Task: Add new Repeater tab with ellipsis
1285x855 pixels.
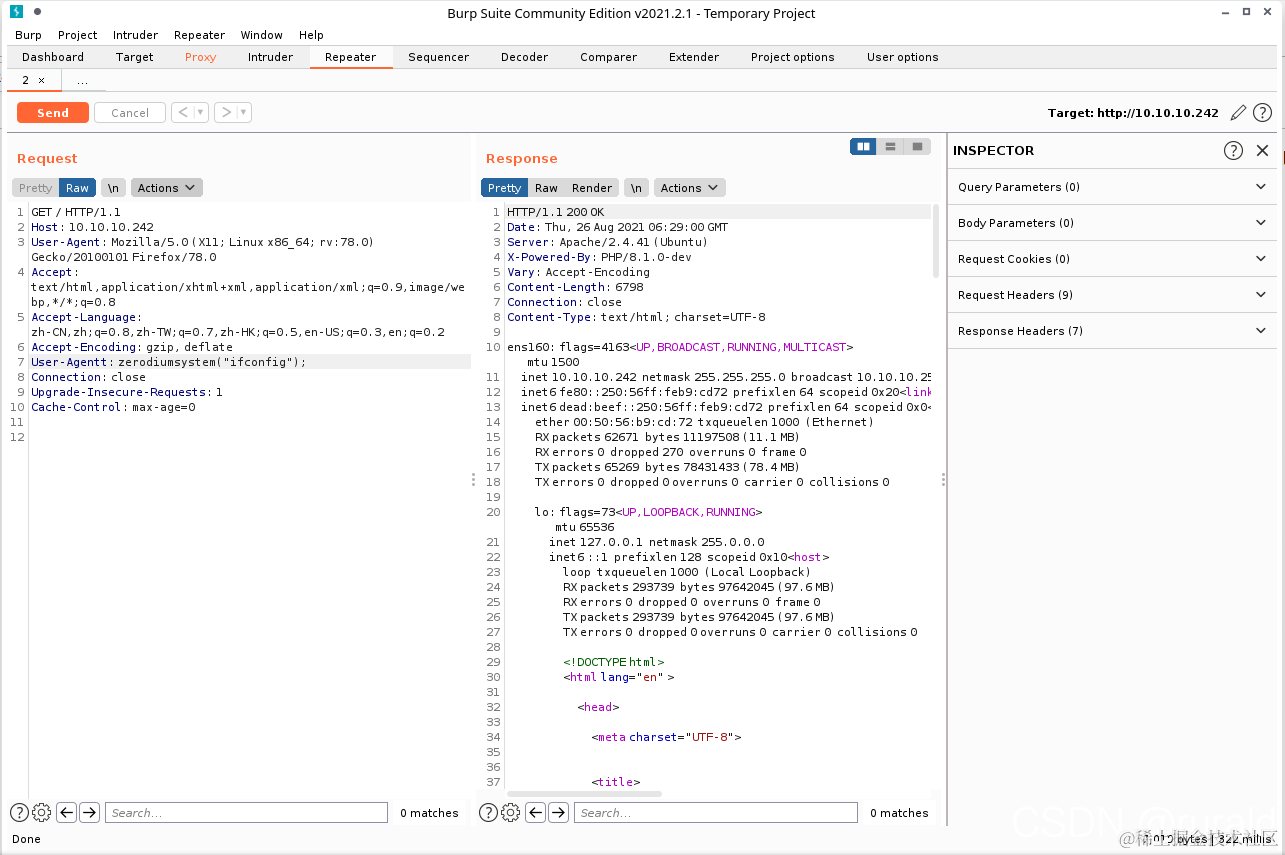Action: pos(82,80)
